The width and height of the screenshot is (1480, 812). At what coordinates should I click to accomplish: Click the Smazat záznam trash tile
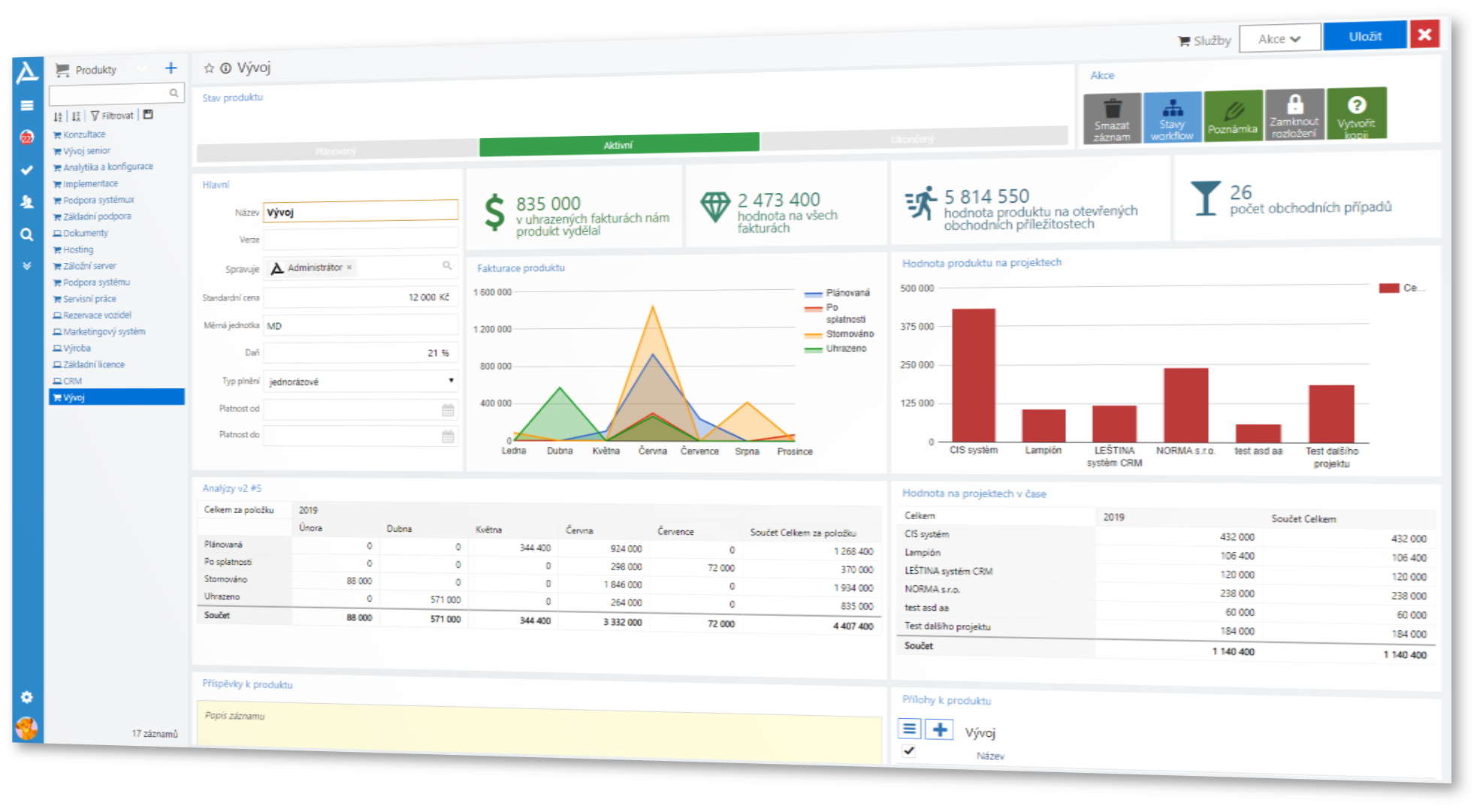[1112, 119]
